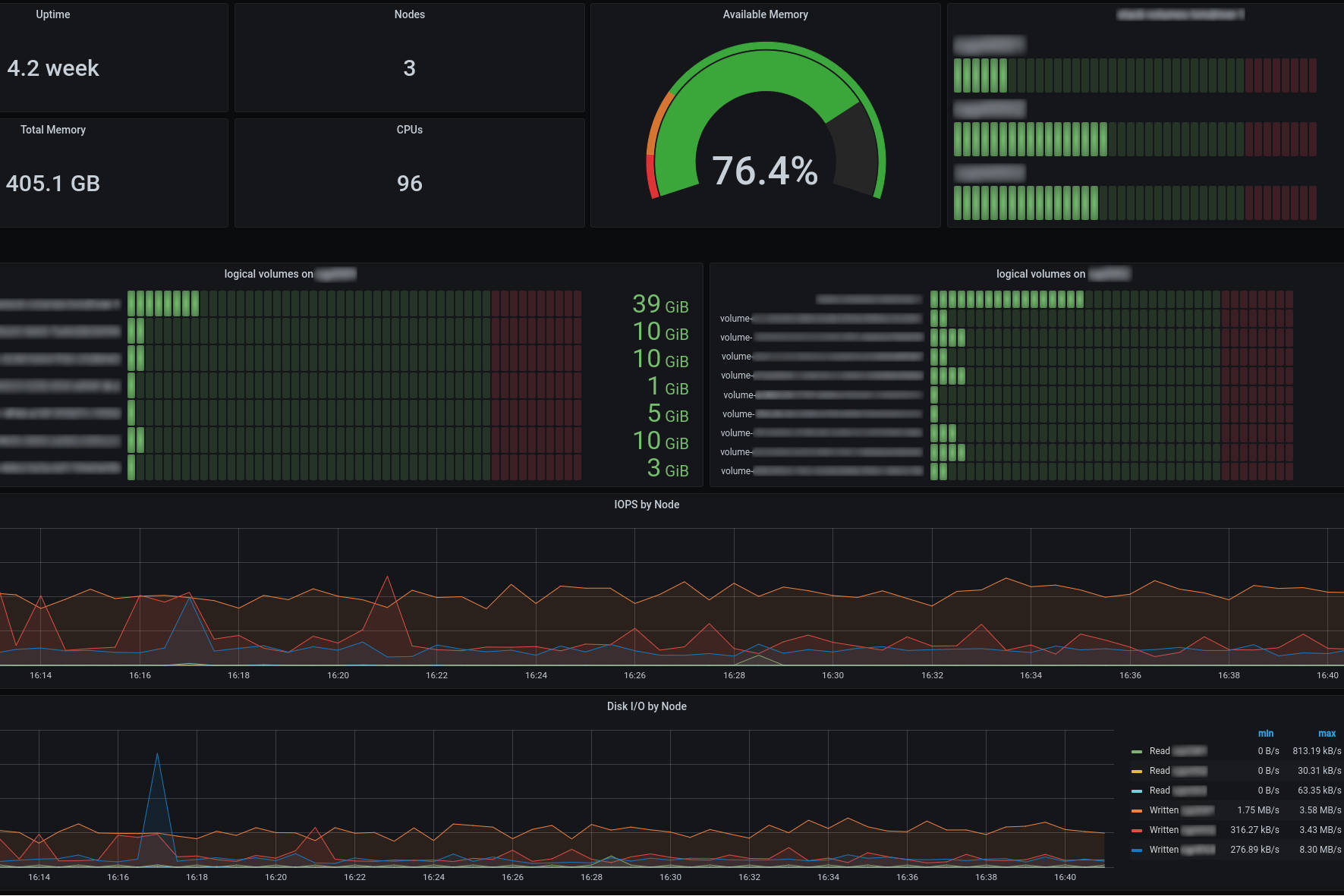Toggle Written series with max 3.43 MB/s
Image resolution: width=1344 pixels, height=896 pixels.
(x=1182, y=830)
